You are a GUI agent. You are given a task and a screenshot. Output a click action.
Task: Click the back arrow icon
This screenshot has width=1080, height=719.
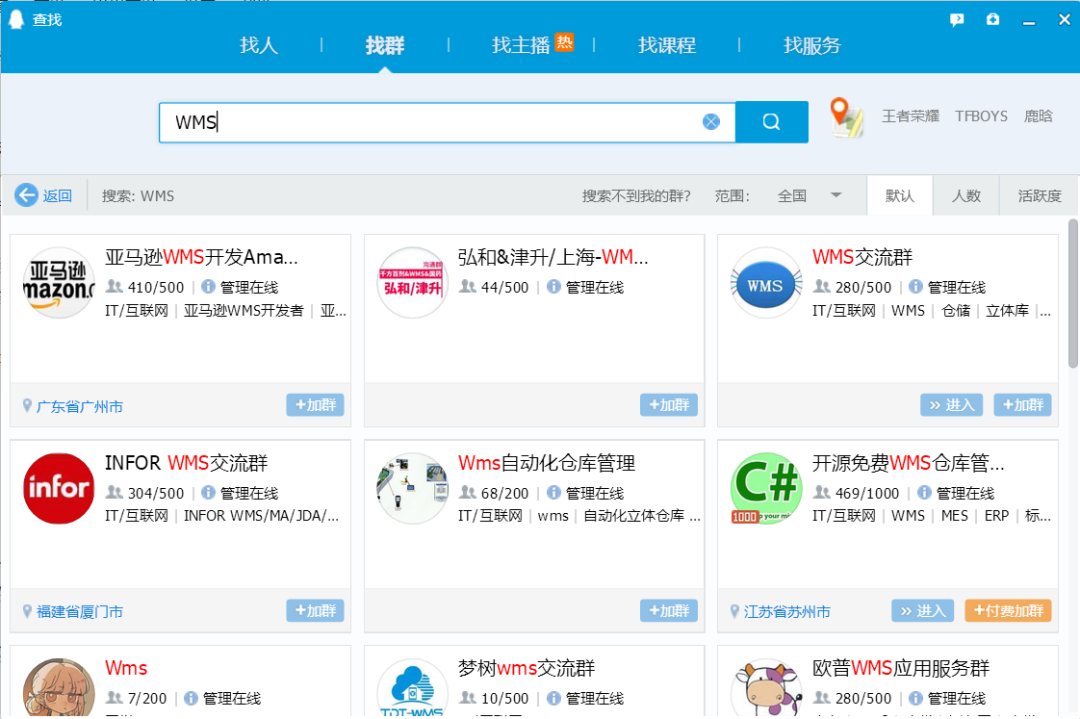click(x=26, y=196)
